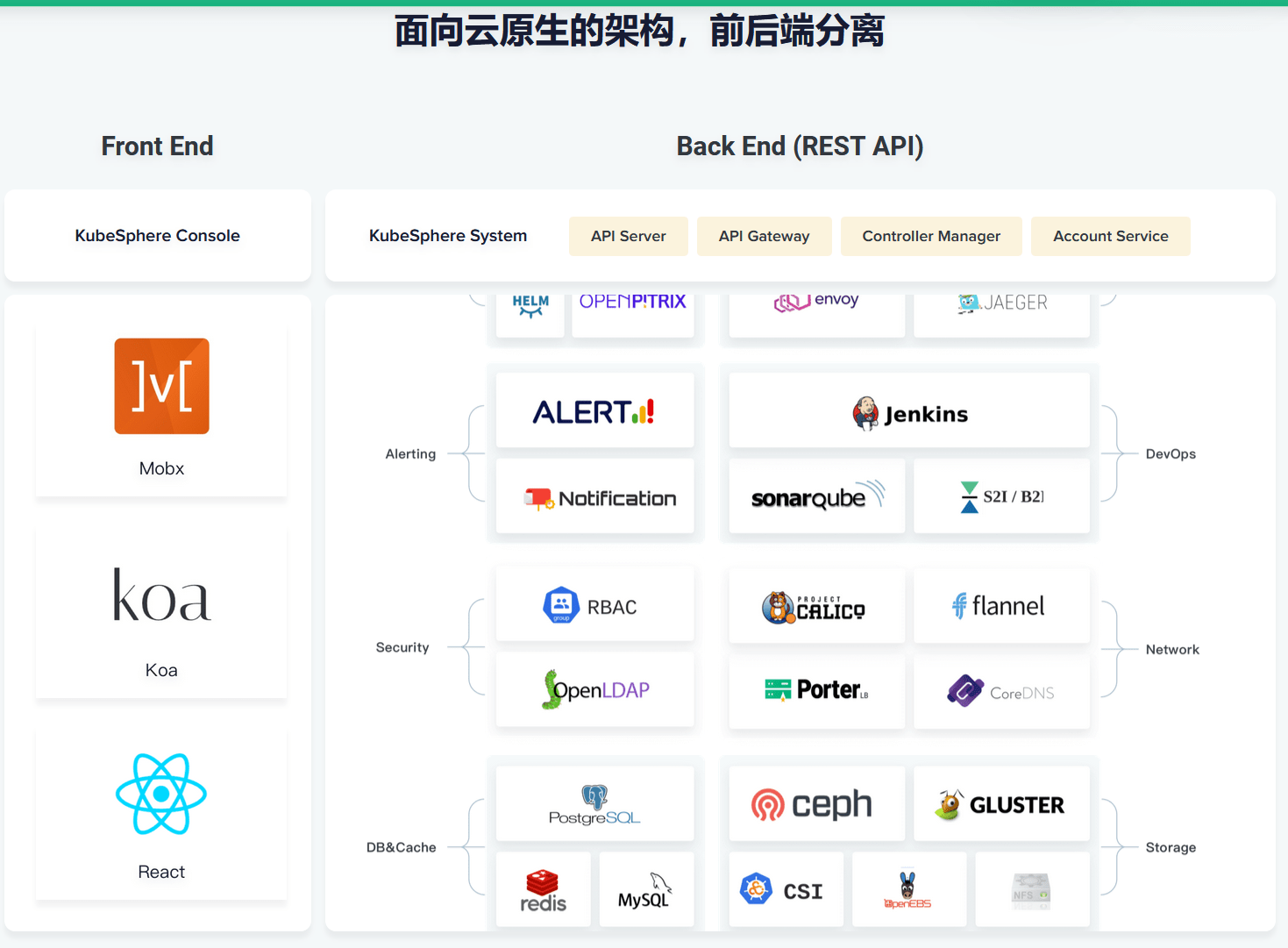This screenshot has height=948, width=1288.
Task: Select the API Gateway tag
Action: (765, 236)
